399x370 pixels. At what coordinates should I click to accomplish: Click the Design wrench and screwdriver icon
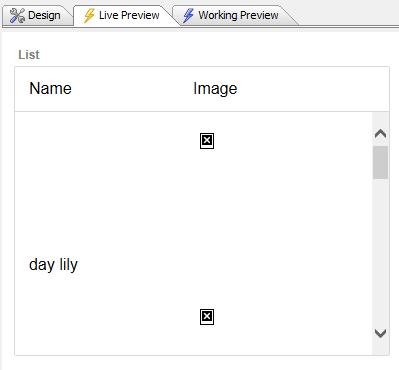click(17, 15)
